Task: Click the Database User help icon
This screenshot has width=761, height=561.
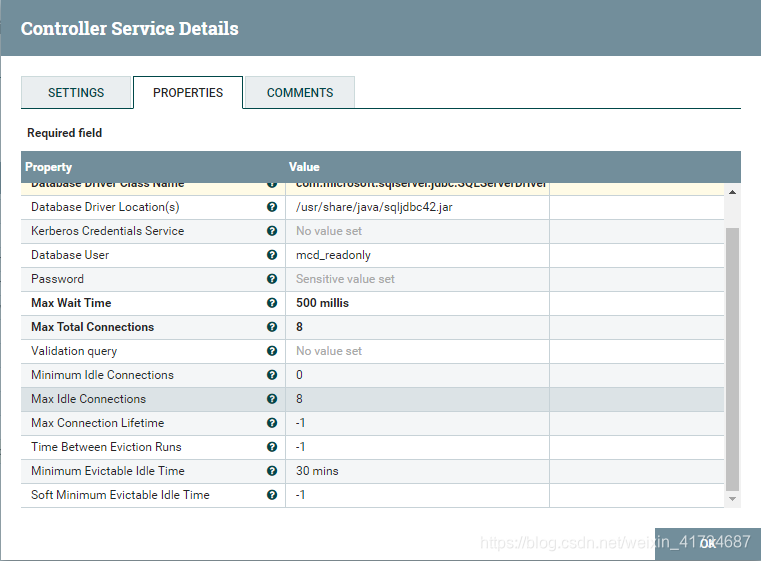Action: coord(272,255)
